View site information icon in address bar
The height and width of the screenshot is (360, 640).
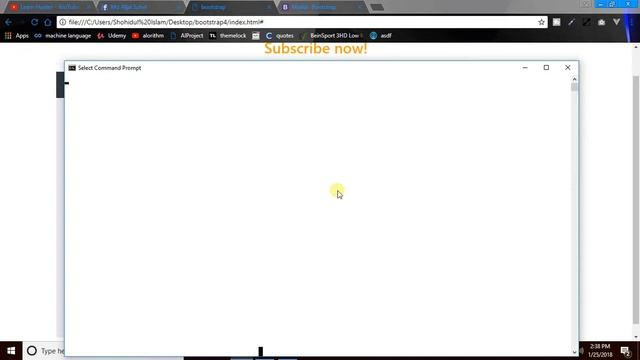pos(63,22)
